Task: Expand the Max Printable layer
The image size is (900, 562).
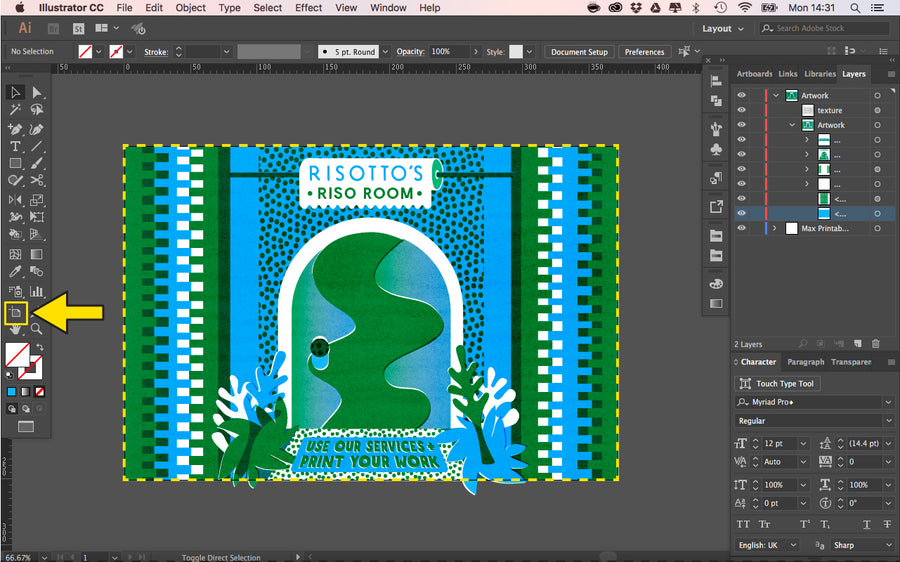Action: pos(775,228)
